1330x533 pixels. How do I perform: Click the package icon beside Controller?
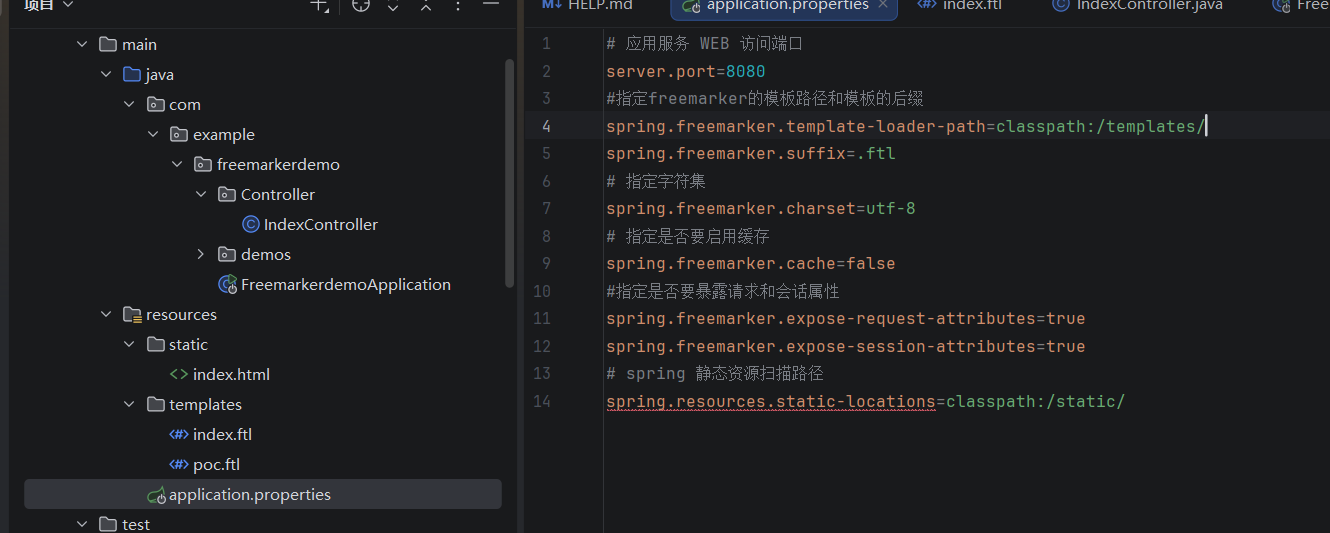(x=228, y=194)
